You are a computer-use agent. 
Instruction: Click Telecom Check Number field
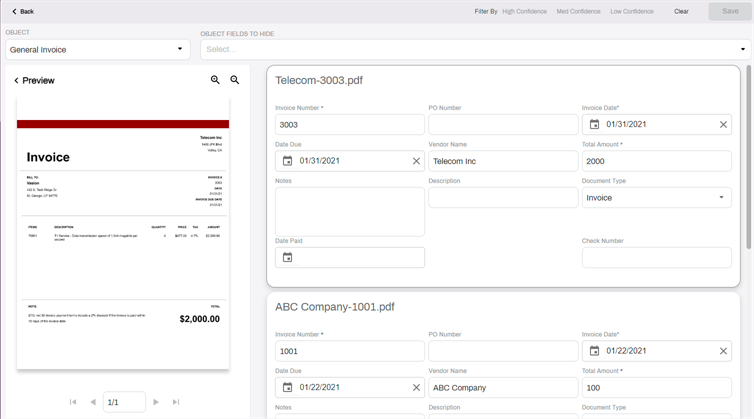[656, 257]
